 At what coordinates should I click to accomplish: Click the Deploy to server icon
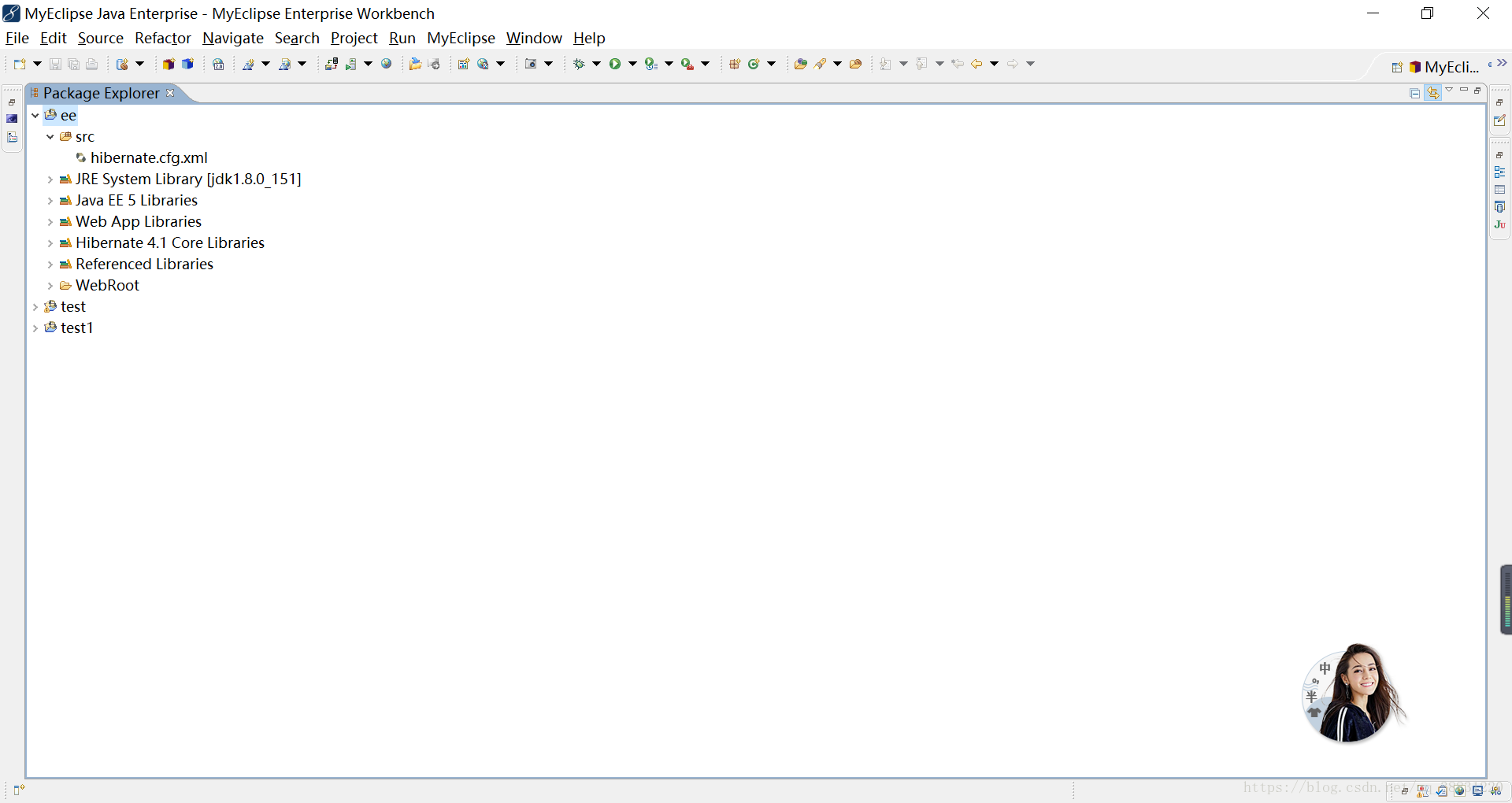[x=332, y=64]
